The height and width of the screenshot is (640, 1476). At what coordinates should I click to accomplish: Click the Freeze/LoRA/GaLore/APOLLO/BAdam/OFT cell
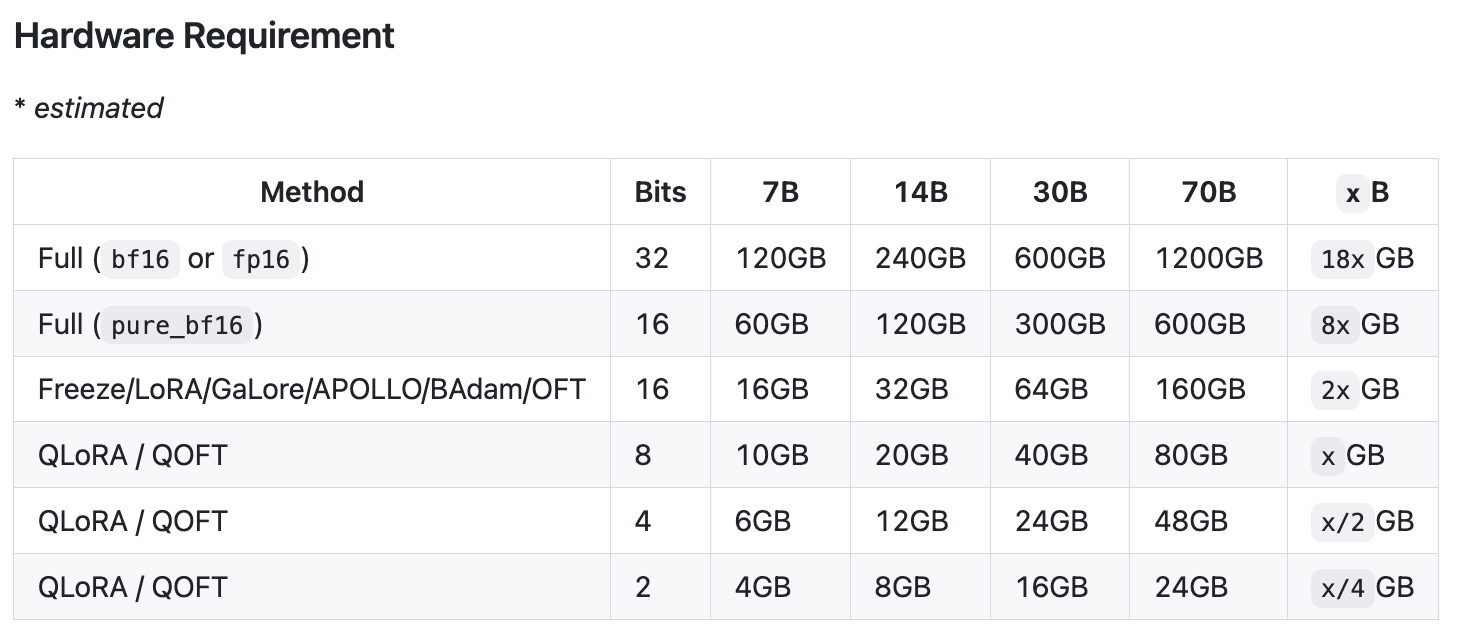coord(311,389)
